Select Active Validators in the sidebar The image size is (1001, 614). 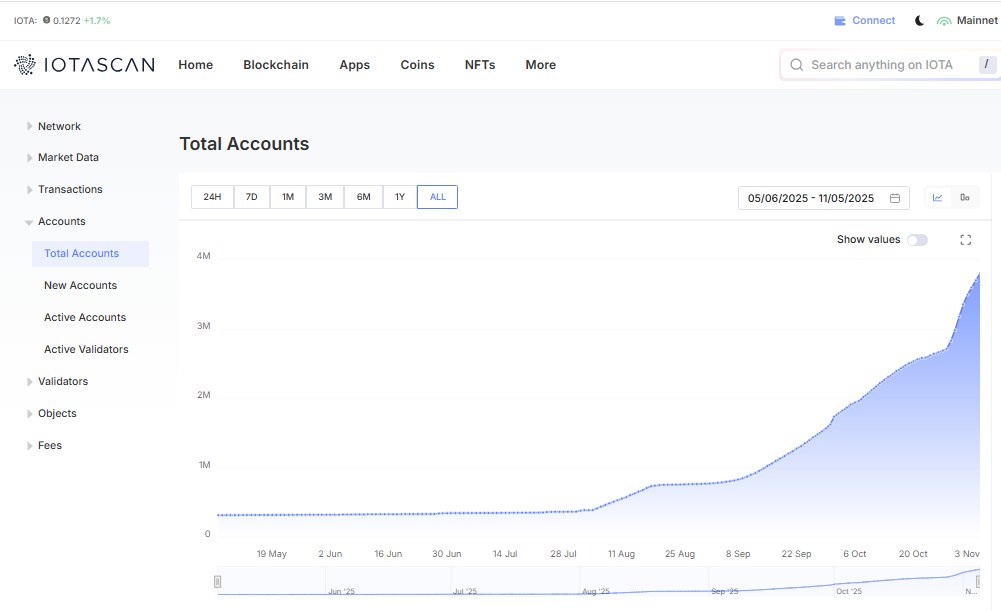click(x=86, y=348)
